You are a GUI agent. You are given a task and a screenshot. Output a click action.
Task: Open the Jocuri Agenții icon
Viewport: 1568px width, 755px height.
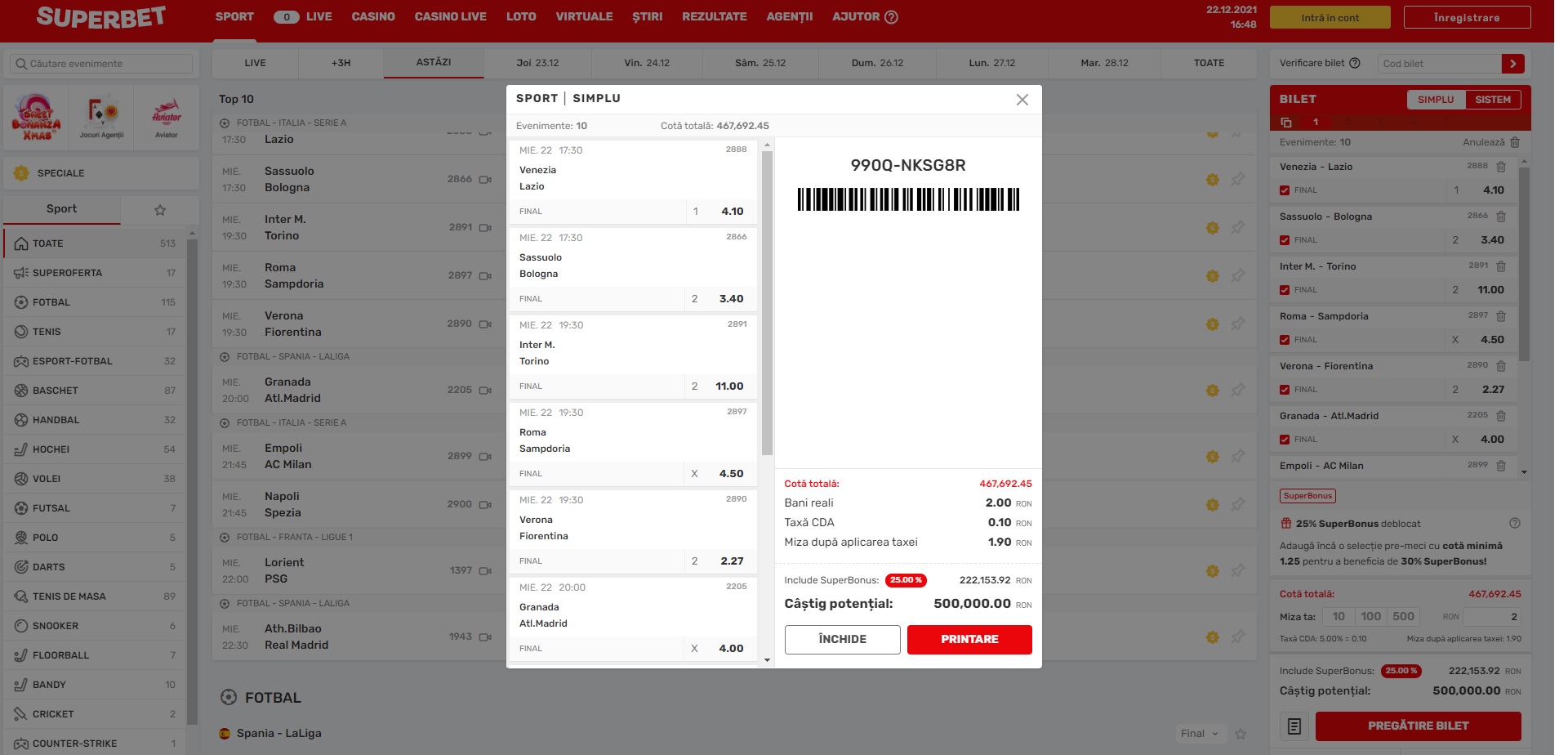click(101, 117)
